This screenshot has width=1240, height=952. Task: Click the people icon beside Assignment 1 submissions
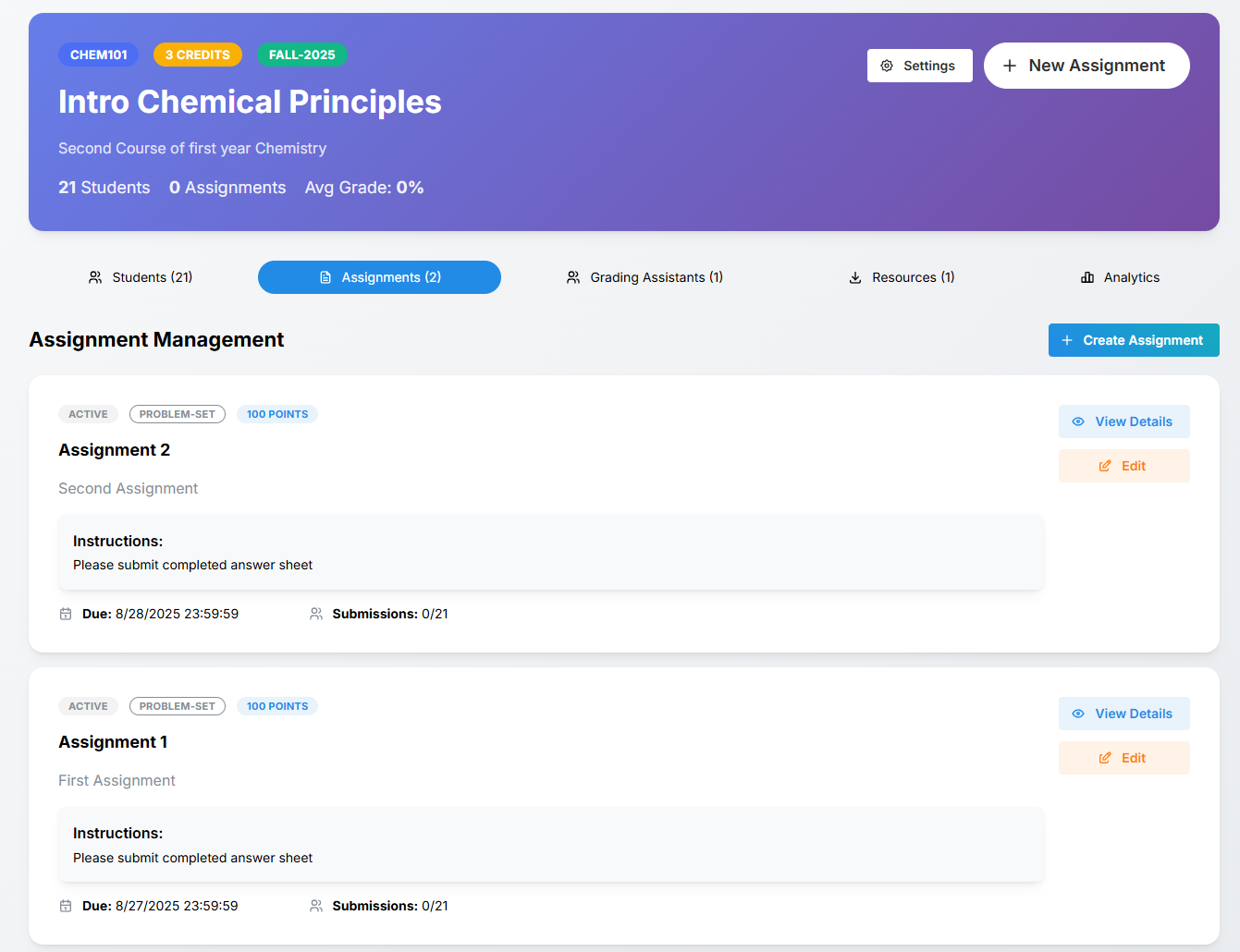click(x=316, y=906)
